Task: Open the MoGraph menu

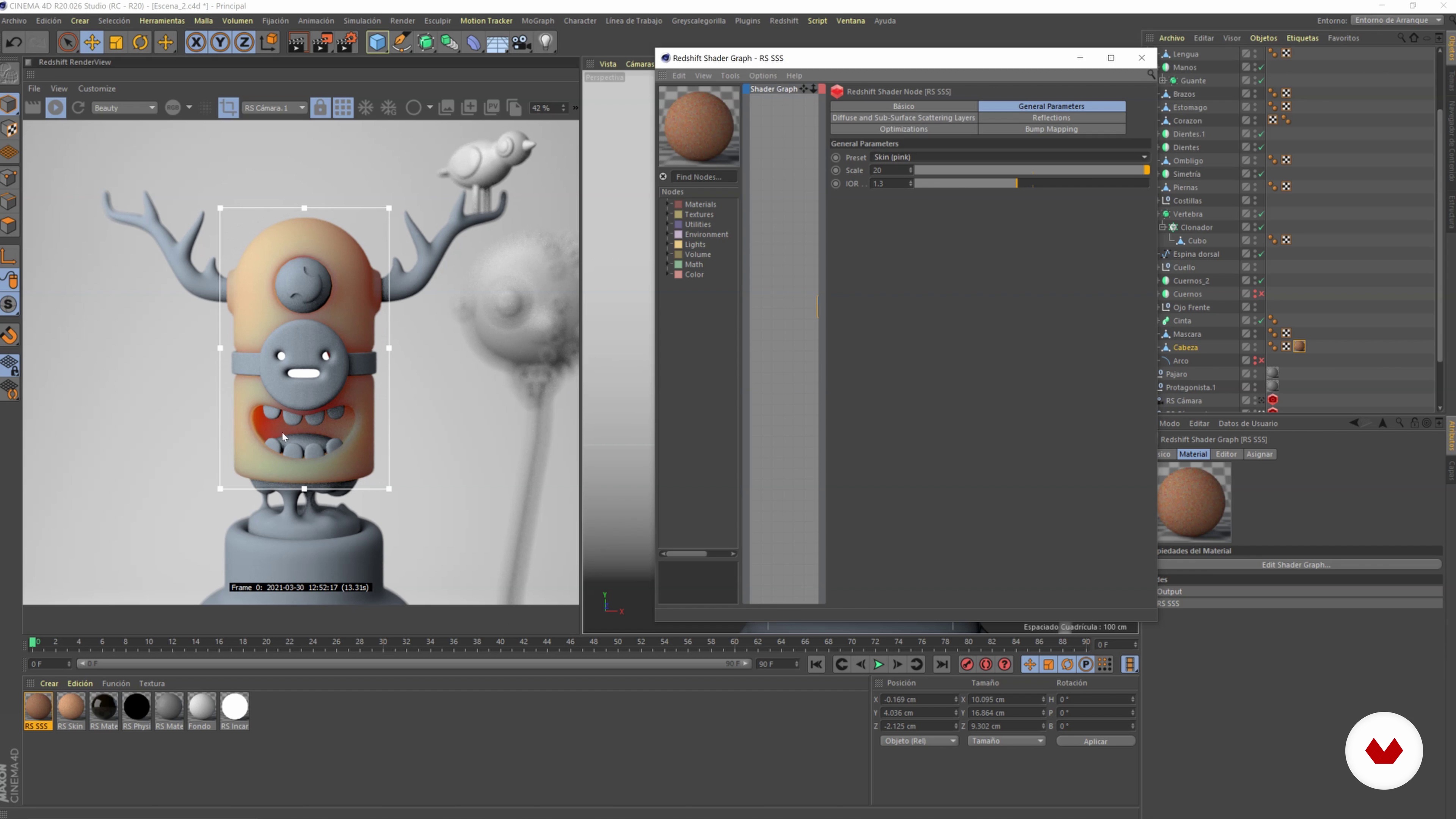Action: (538, 21)
